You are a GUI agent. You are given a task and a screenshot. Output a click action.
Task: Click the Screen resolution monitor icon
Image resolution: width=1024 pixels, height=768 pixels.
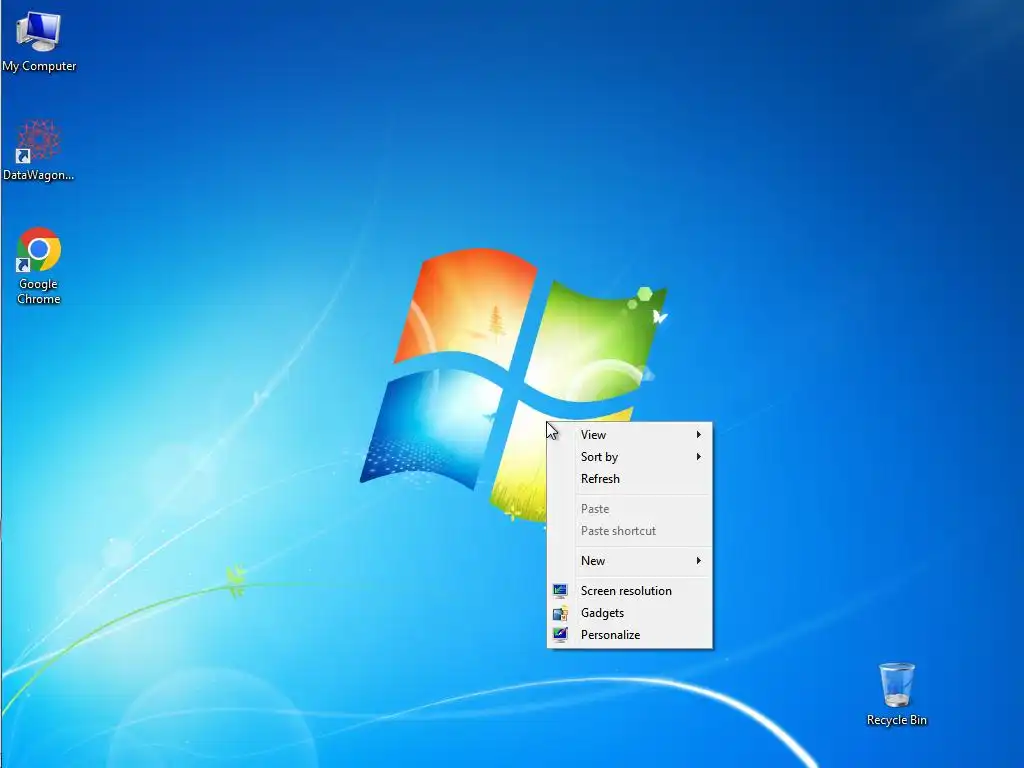560,591
